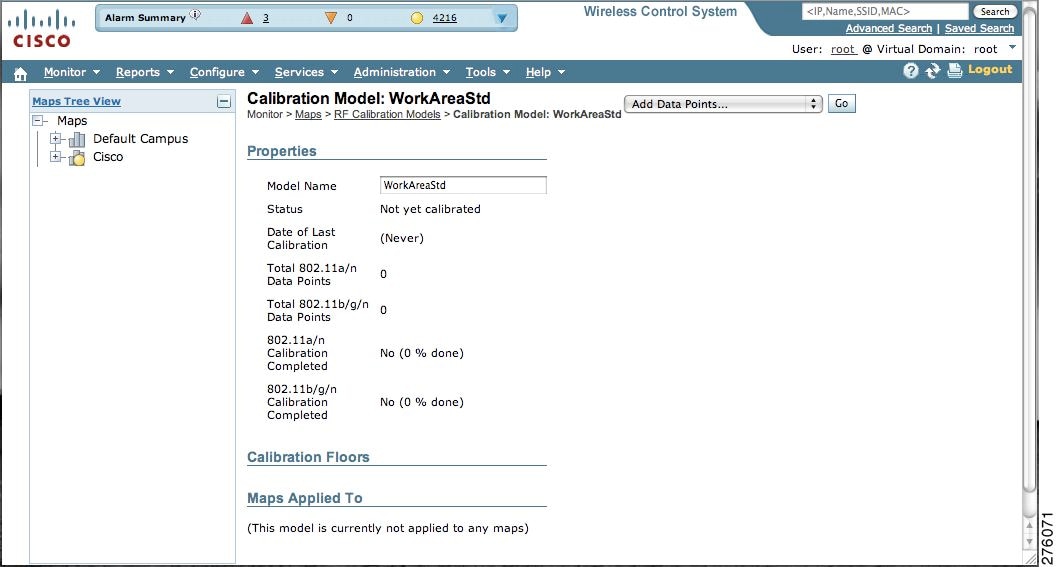The height and width of the screenshot is (567, 1057).
Task: Click the Properties section heading
Action: pos(281,151)
